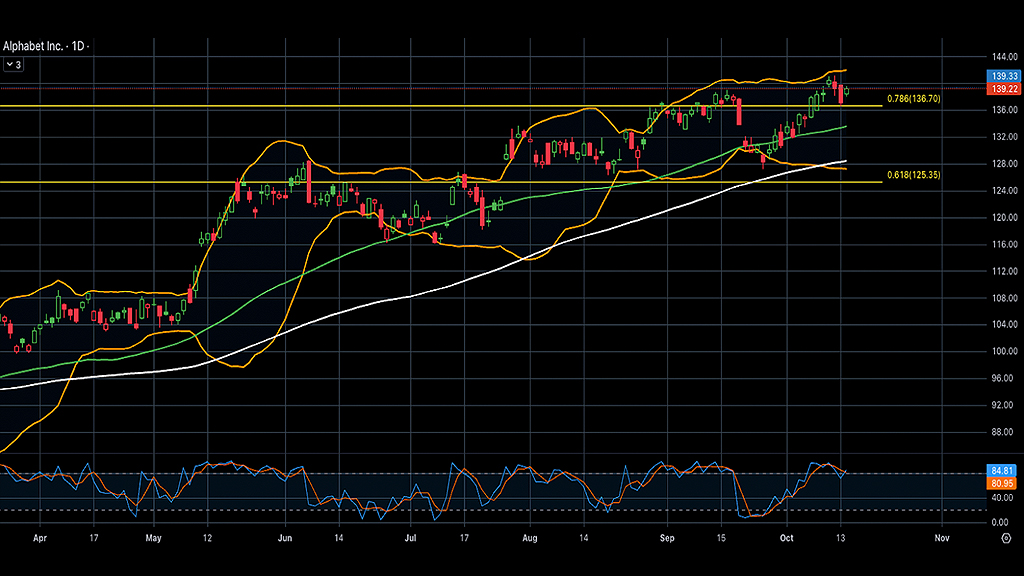Select the blue 84.81 stochastic value label
1024x576 pixels.
click(1002, 471)
